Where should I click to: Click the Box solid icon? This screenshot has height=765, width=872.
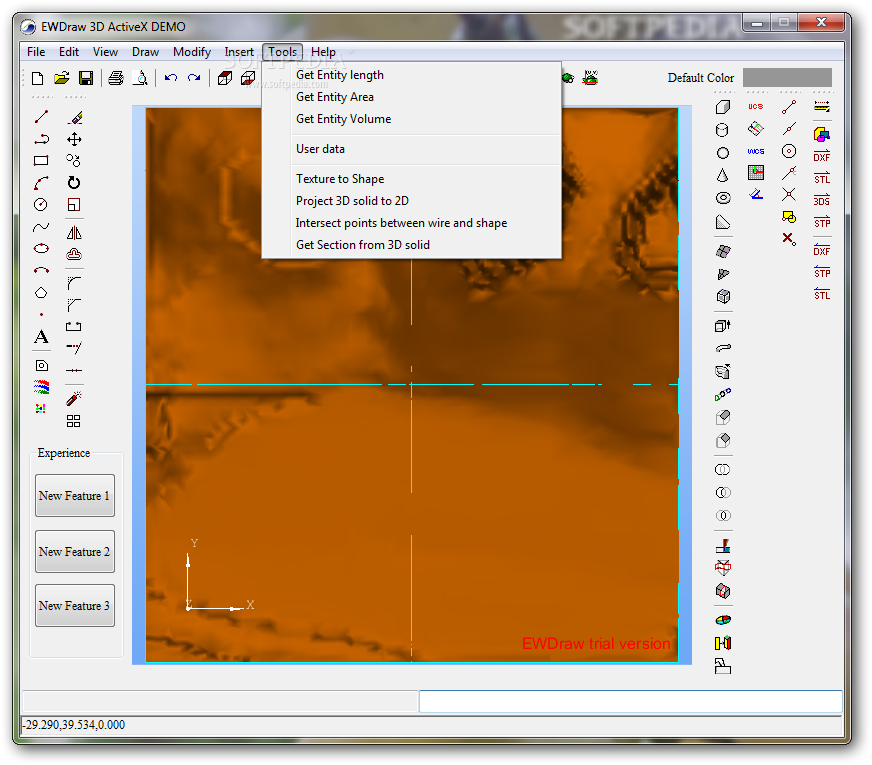pos(722,107)
